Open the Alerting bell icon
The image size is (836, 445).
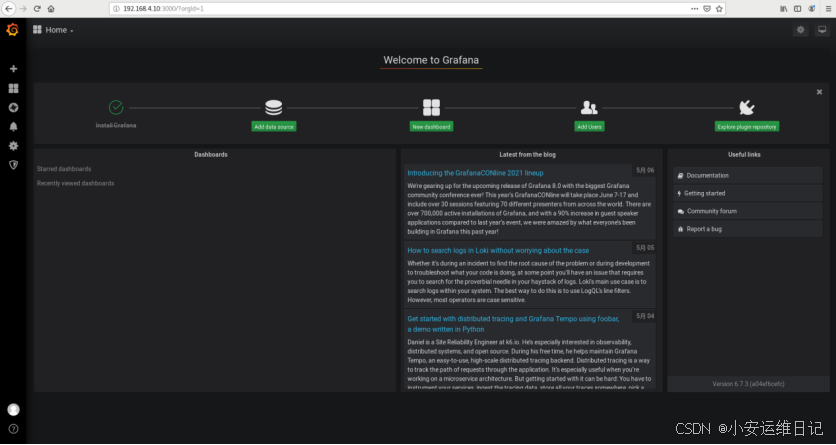(x=13, y=126)
